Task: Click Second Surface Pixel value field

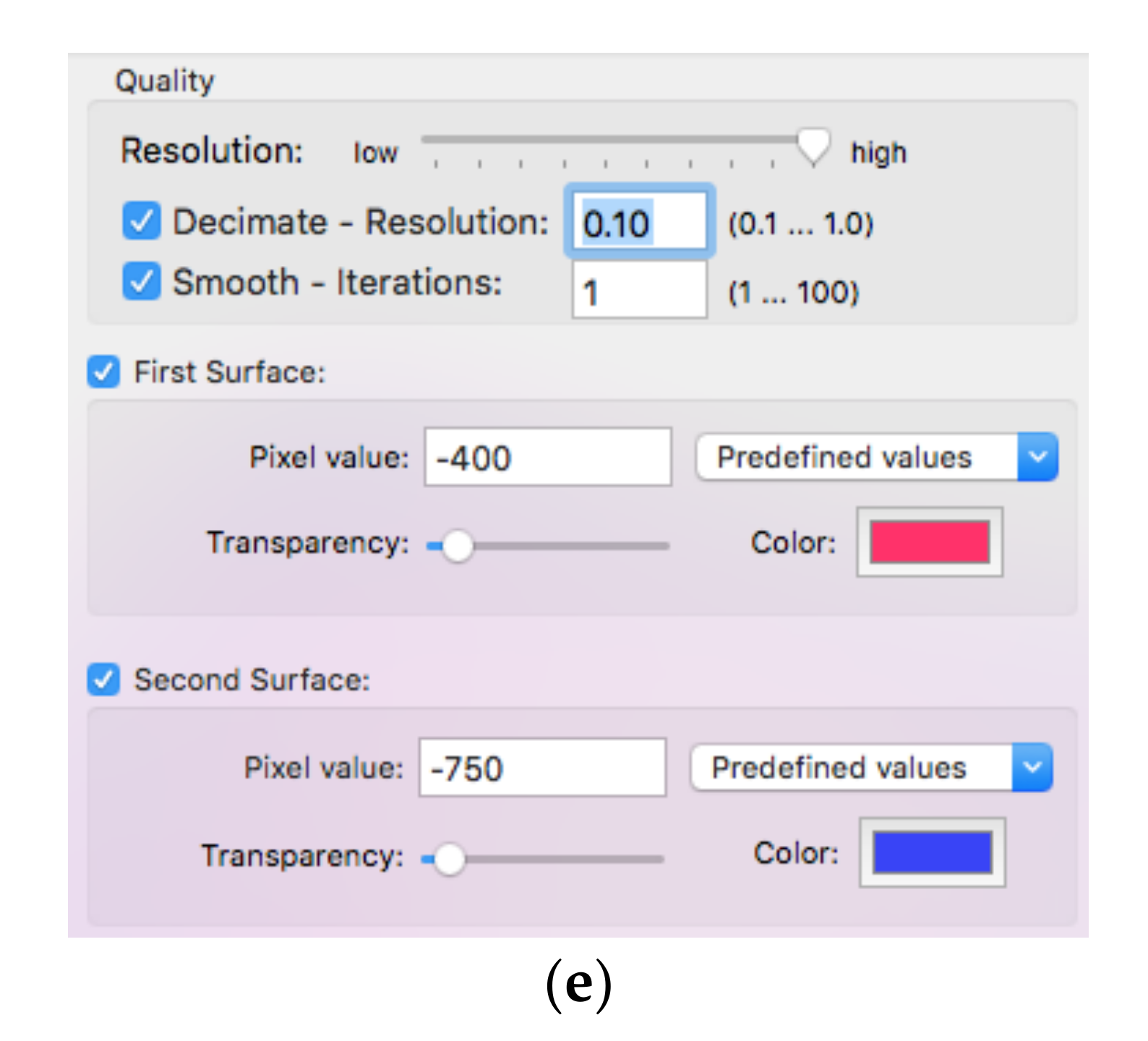Action: pos(542,768)
